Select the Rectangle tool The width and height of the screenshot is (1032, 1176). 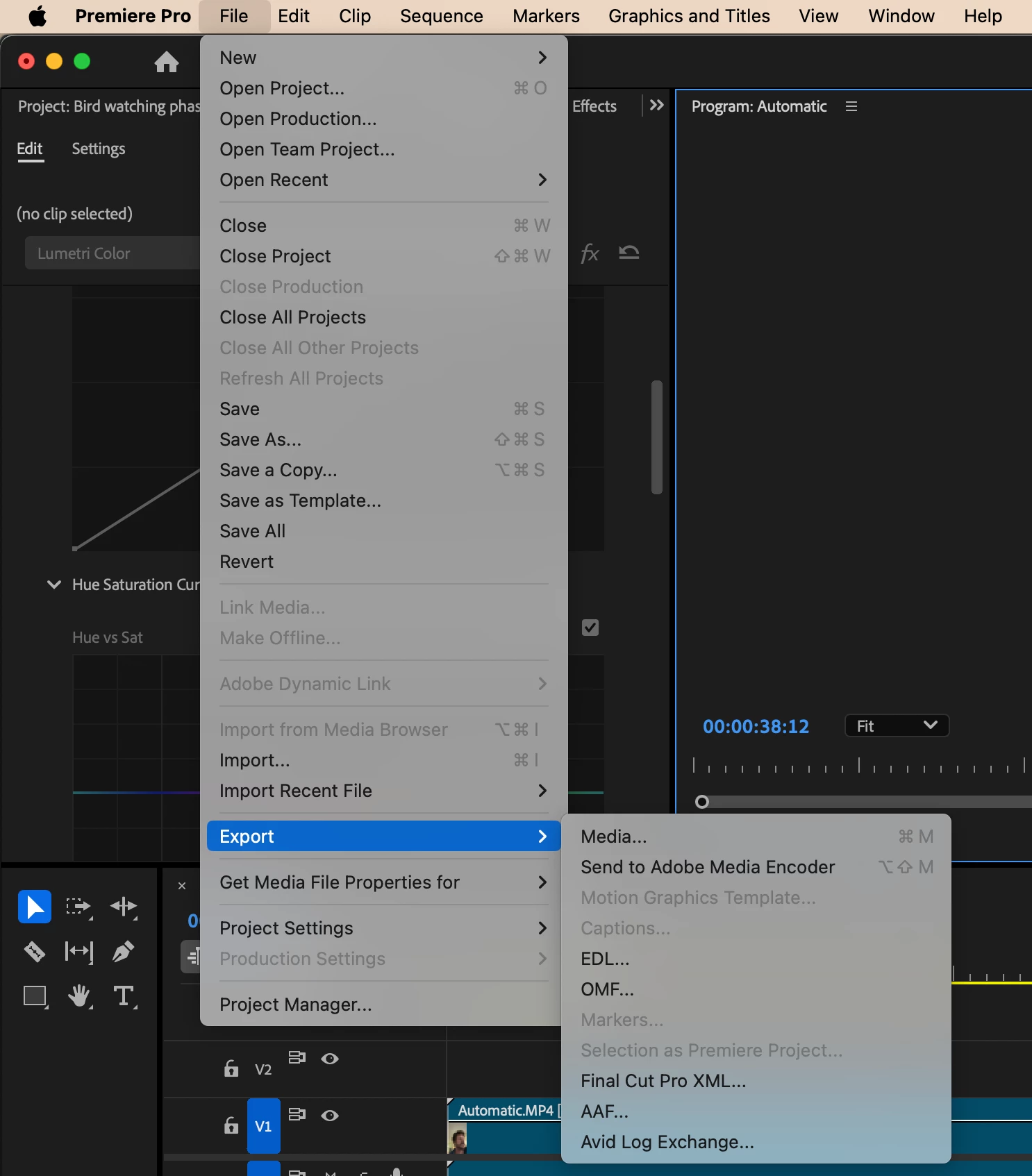pyautogui.click(x=35, y=996)
